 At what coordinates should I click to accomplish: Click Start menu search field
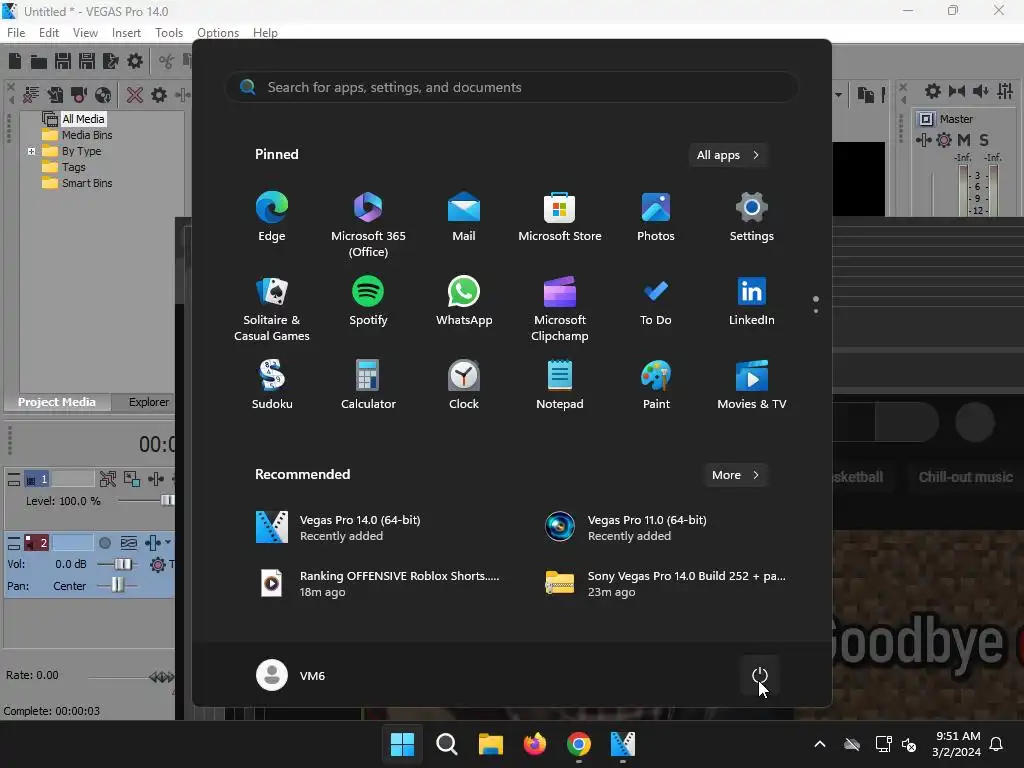click(512, 87)
